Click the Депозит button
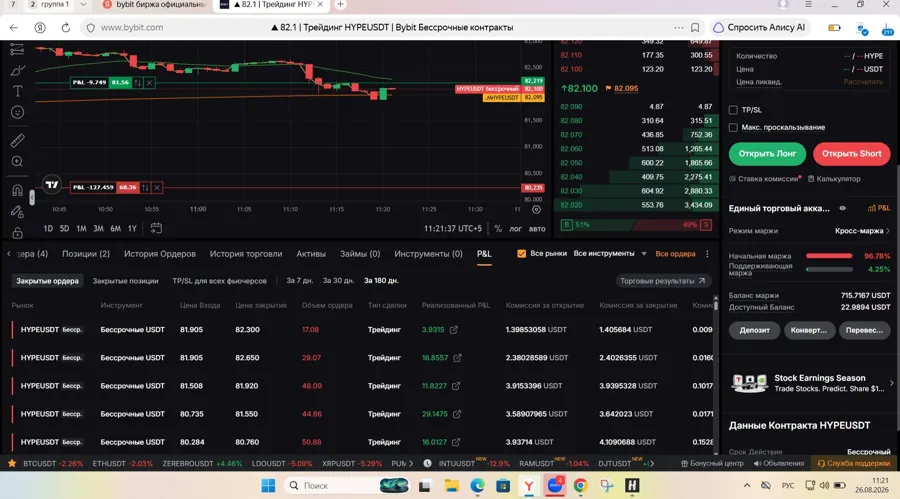 [x=754, y=330]
